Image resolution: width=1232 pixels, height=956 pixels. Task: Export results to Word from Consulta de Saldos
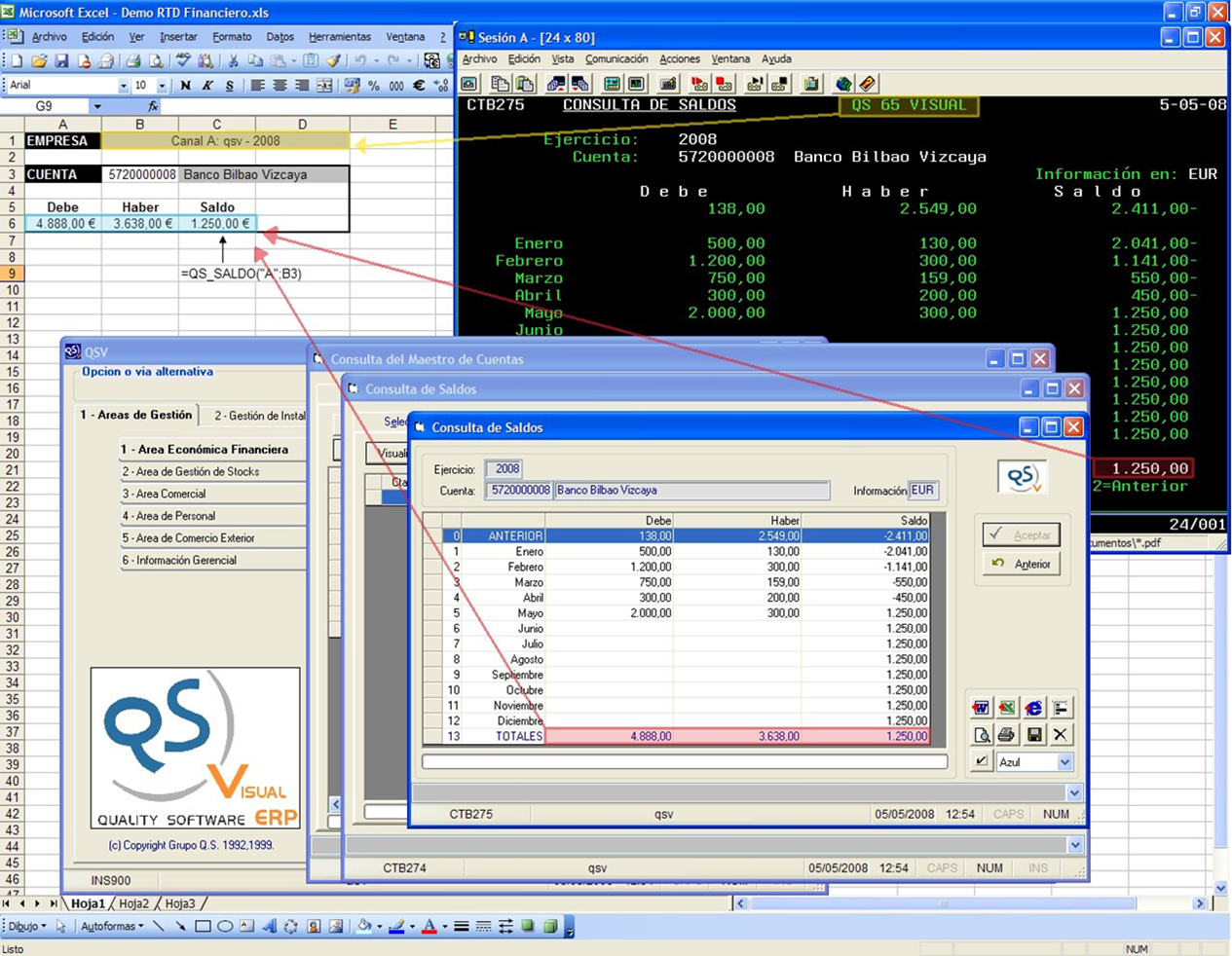click(980, 707)
